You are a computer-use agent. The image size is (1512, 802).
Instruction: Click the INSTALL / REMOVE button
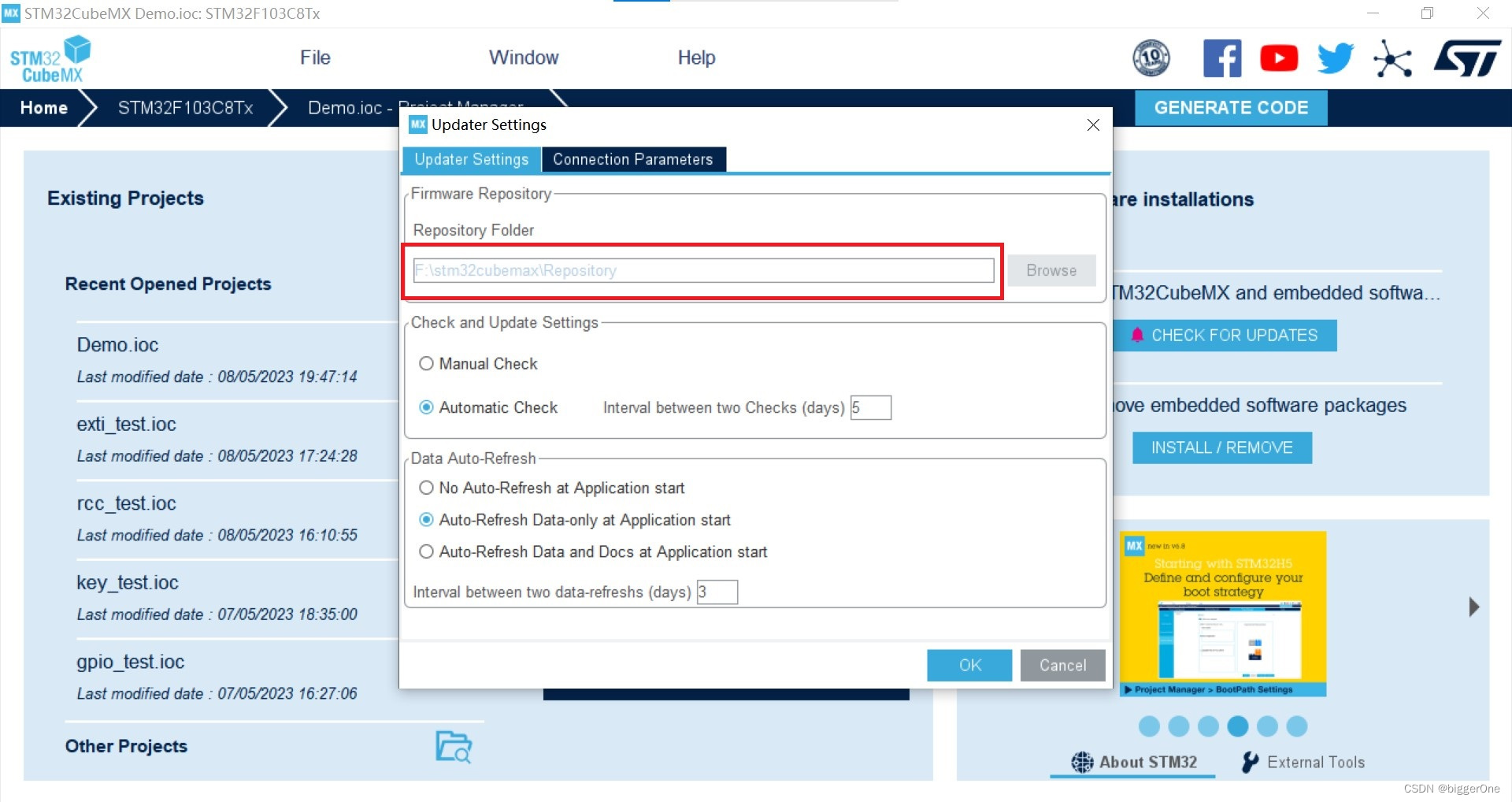click(1222, 447)
